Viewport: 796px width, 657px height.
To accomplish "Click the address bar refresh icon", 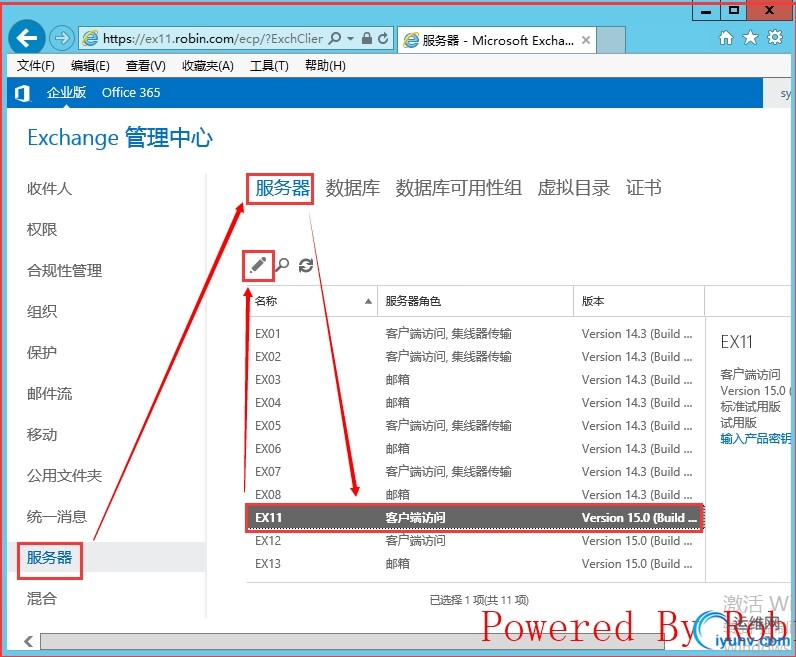I will tap(383, 38).
